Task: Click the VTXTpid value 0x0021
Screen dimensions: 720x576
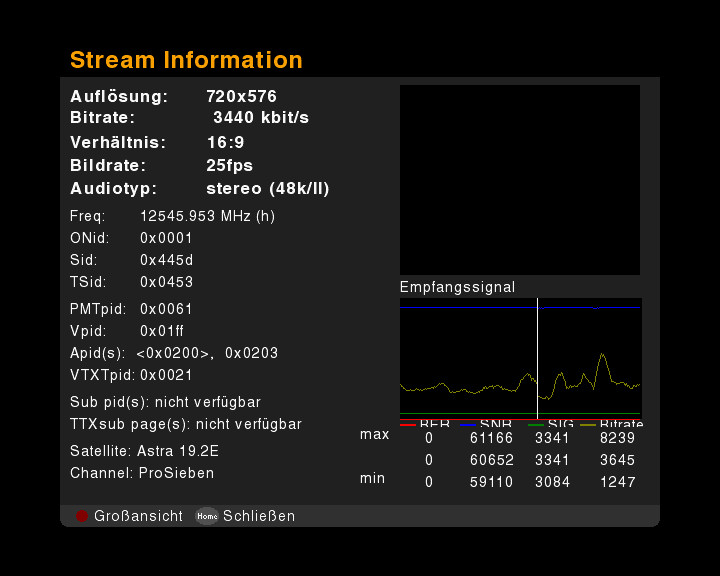Action: click(166, 375)
